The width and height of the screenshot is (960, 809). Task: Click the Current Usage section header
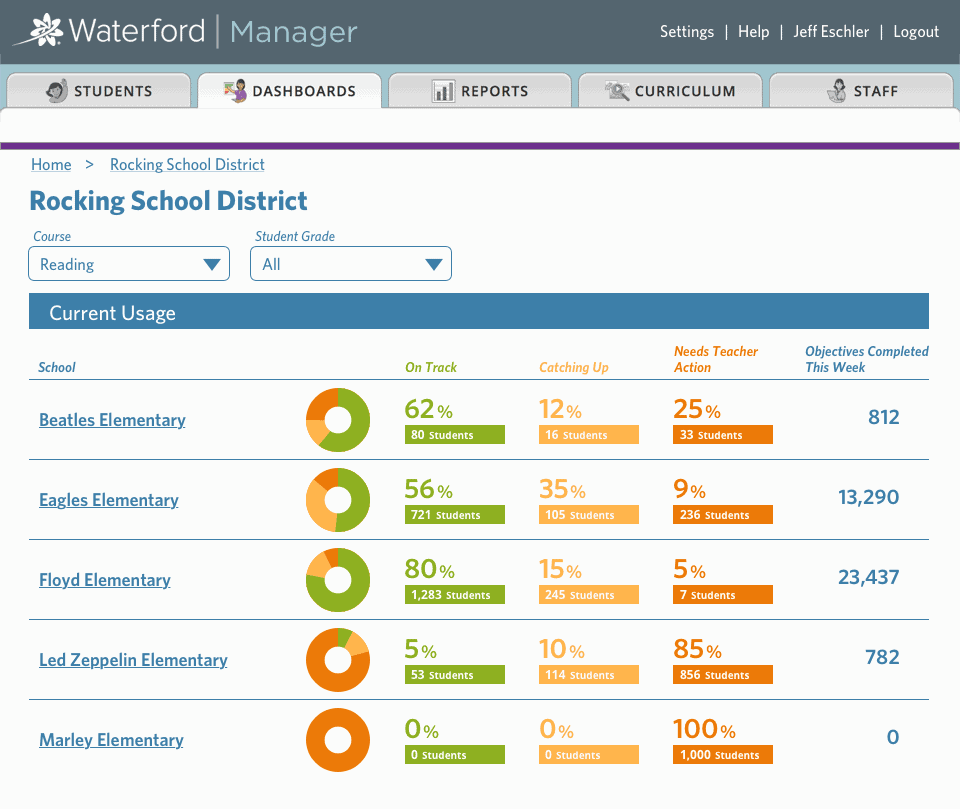479,311
